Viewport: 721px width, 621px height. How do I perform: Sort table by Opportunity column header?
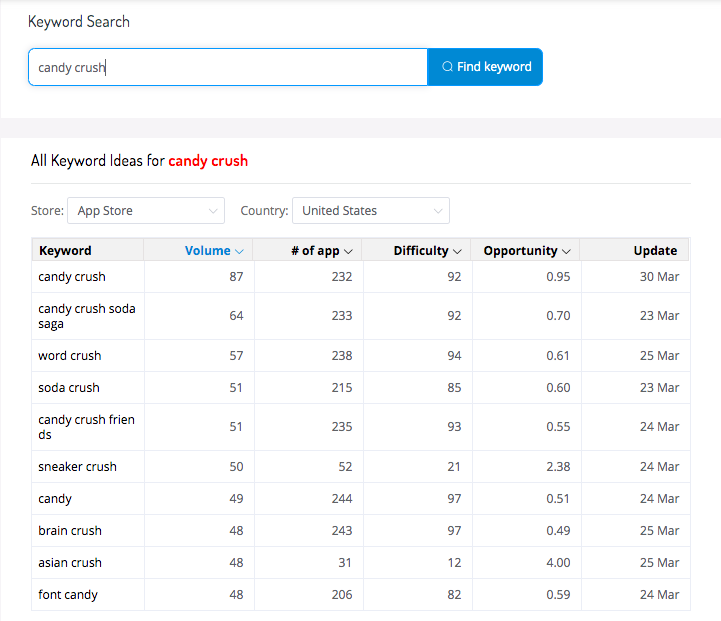tap(527, 251)
